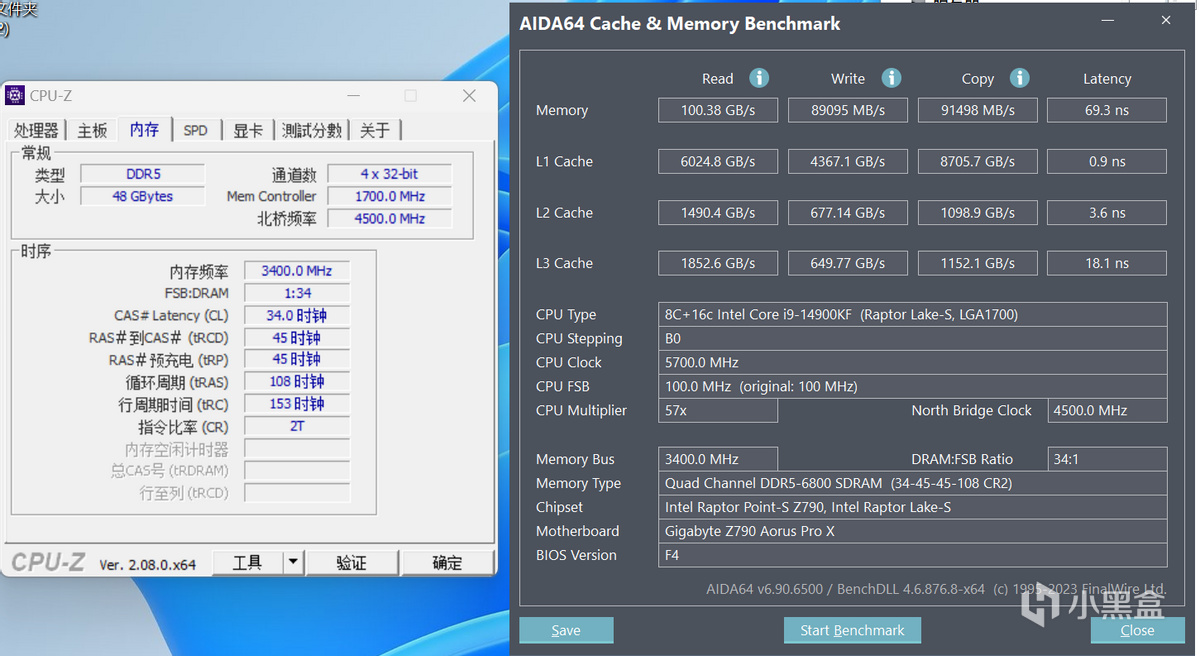1200x656 pixels.
Task: Click the CPU Stepping value B0
Action: (x=912, y=338)
